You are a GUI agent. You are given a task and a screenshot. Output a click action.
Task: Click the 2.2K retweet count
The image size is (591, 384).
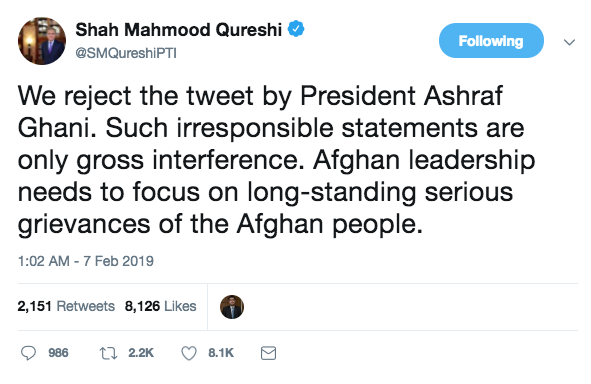pos(141,353)
